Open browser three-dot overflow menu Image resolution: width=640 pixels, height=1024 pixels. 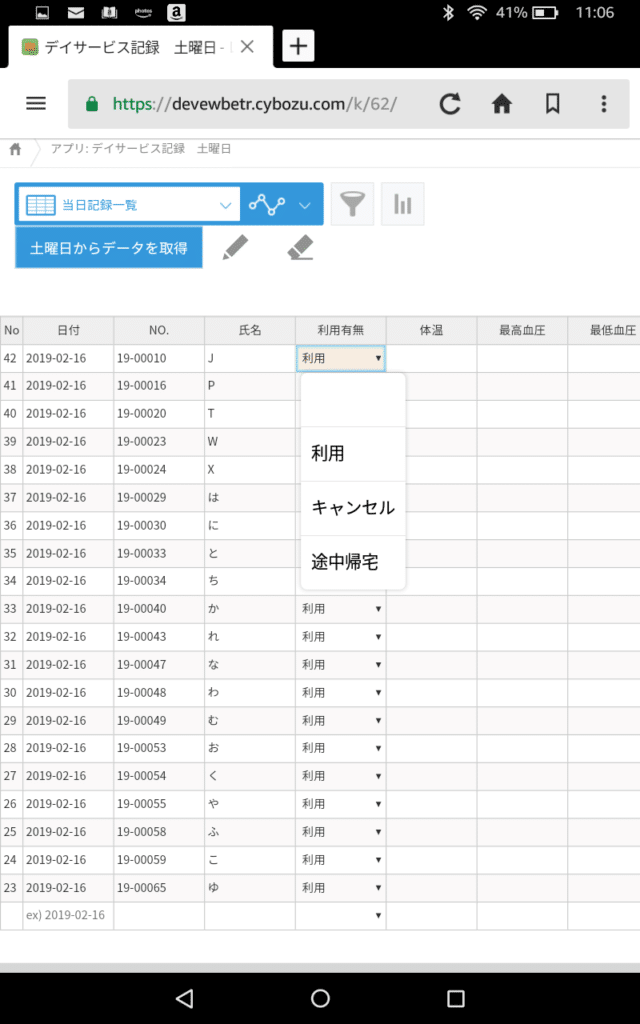coord(603,103)
